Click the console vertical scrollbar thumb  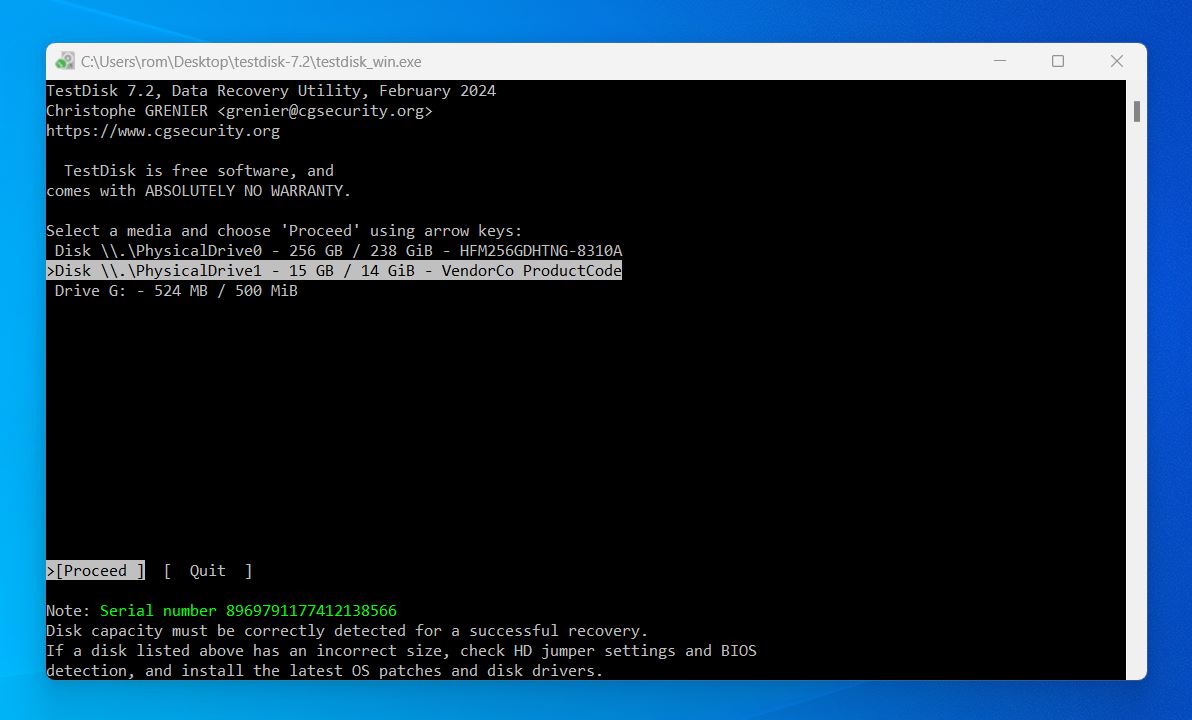point(1137,111)
